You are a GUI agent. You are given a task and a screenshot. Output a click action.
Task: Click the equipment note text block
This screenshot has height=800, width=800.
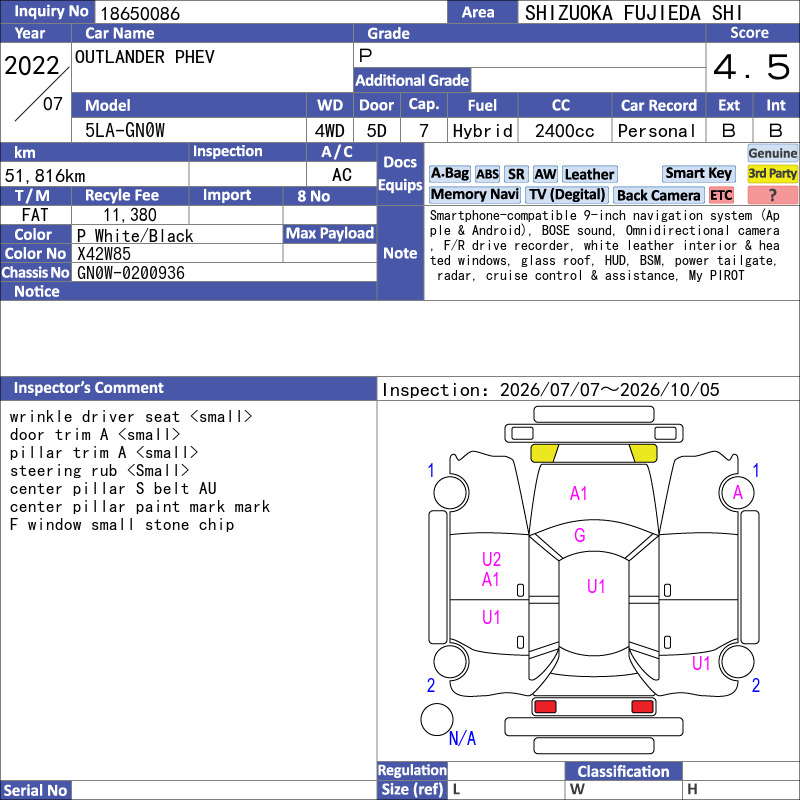click(605, 245)
